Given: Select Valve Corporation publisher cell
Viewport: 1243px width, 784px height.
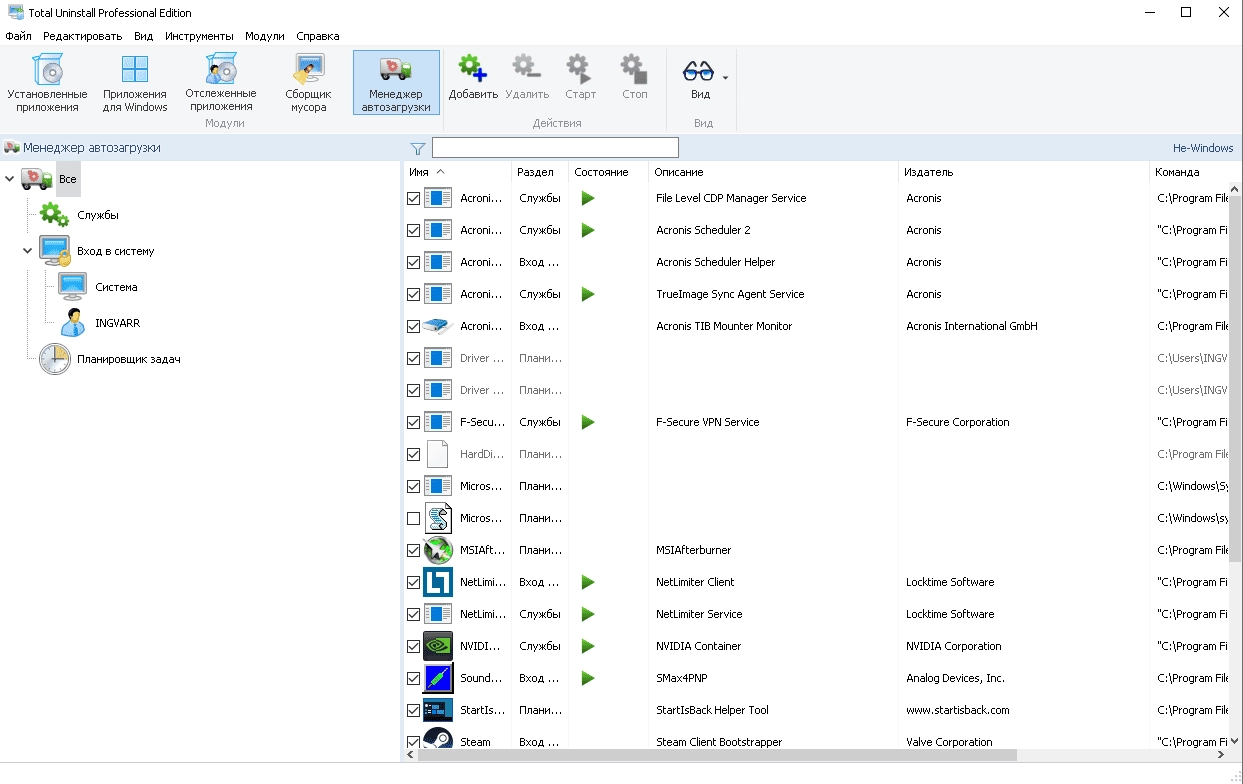Looking at the screenshot, I should (x=949, y=742).
